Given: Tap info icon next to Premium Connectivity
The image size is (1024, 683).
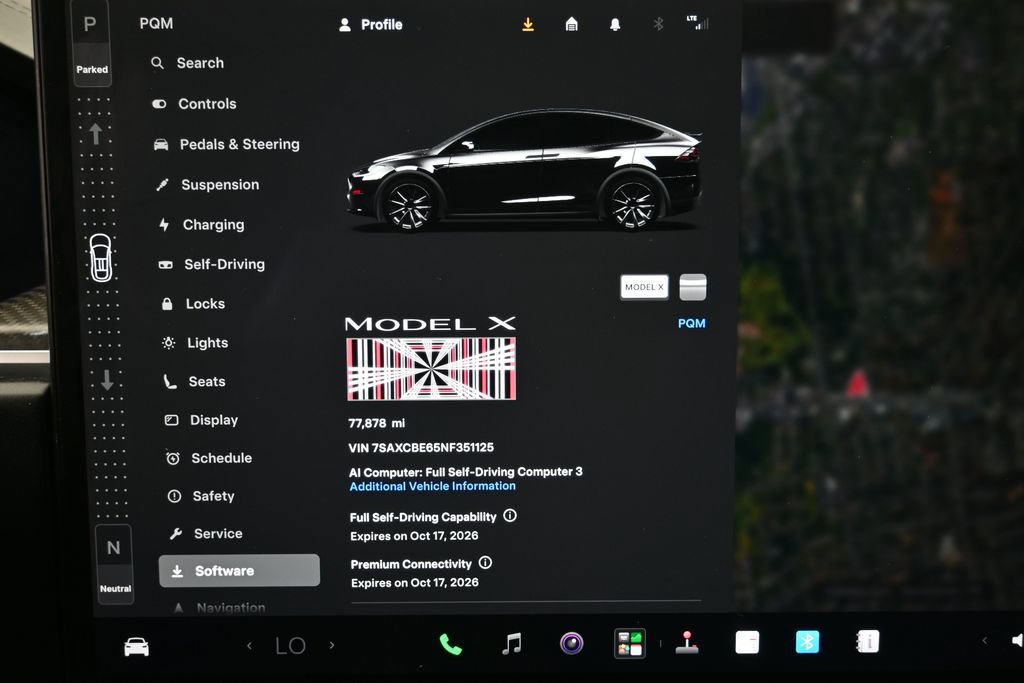Looking at the screenshot, I should pyautogui.click(x=485, y=563).
